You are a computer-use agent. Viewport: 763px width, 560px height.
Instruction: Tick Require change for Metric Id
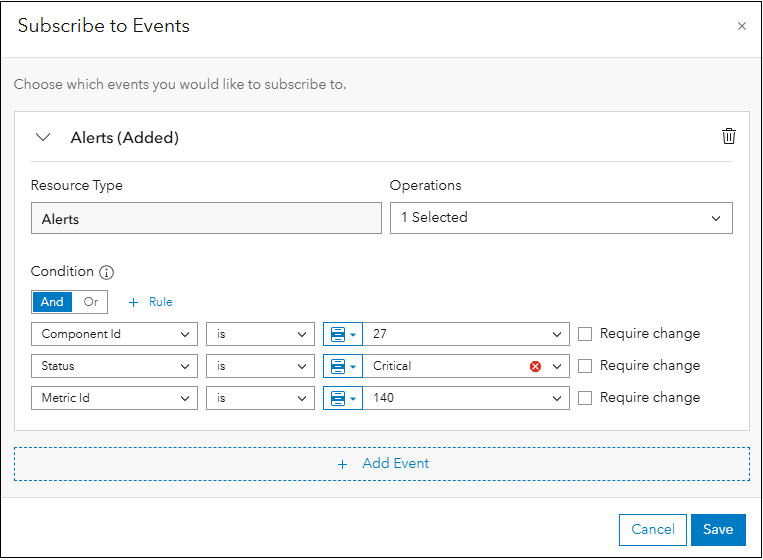[586, 398]
